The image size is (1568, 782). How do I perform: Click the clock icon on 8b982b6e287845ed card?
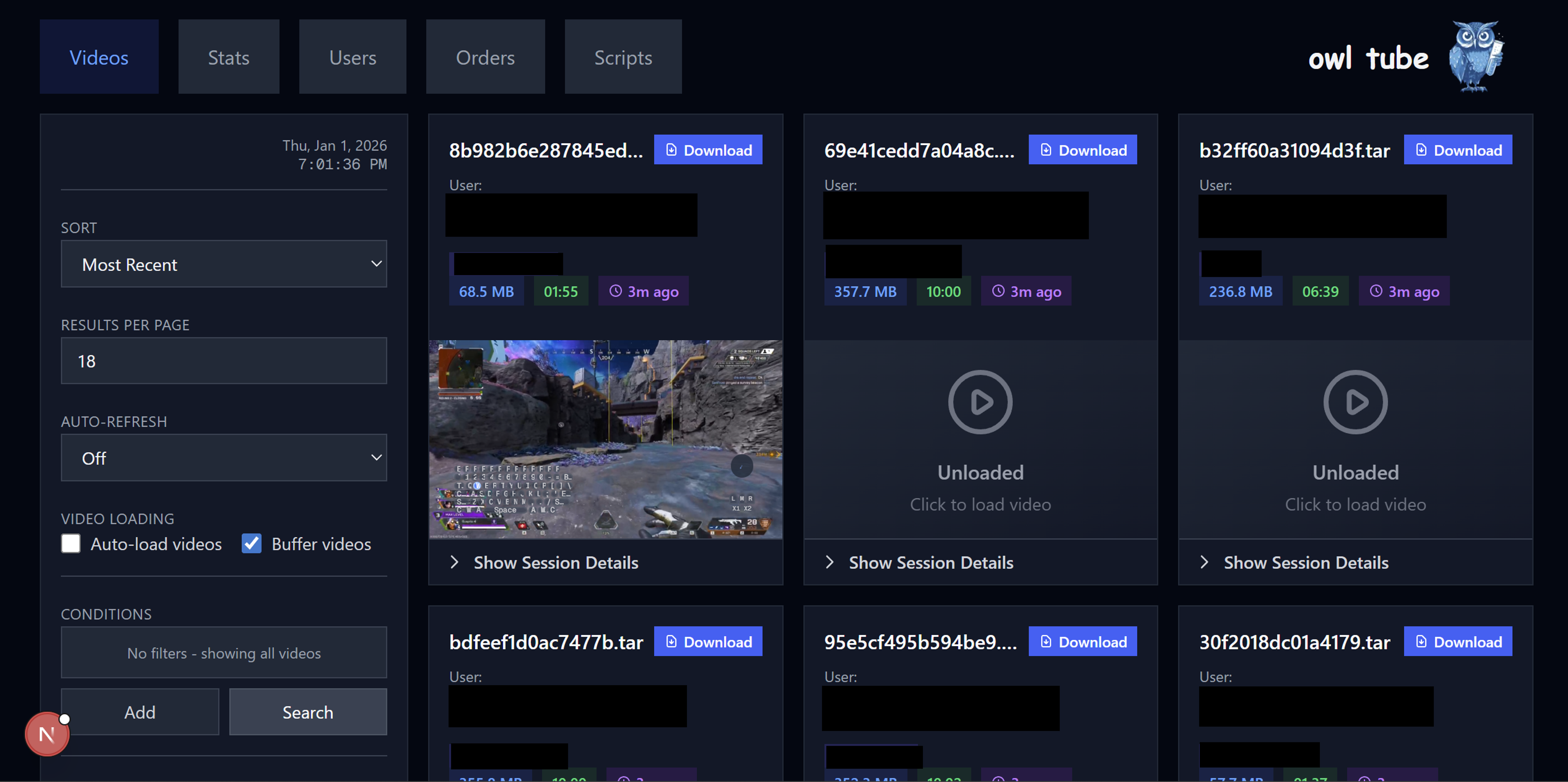[615, 291]
